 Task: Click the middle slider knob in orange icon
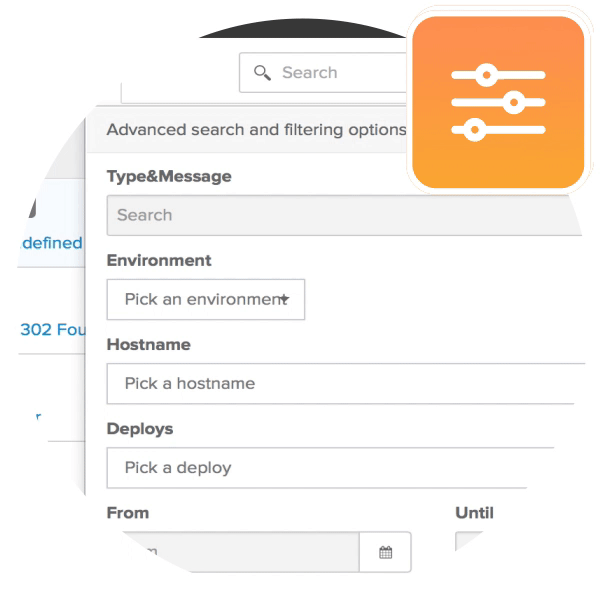(514, 102)
